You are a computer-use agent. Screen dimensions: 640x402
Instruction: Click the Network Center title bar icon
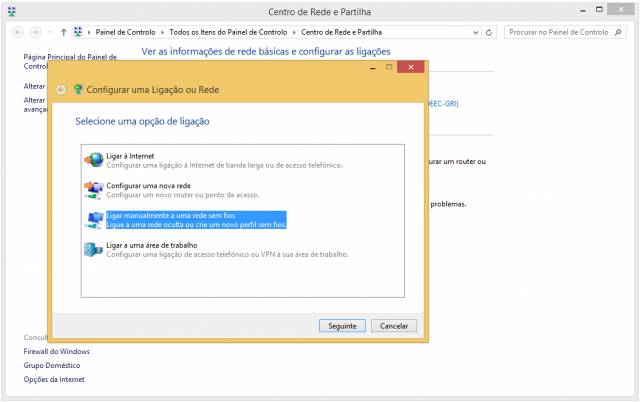pyautogui.click(x=12, y=11)
